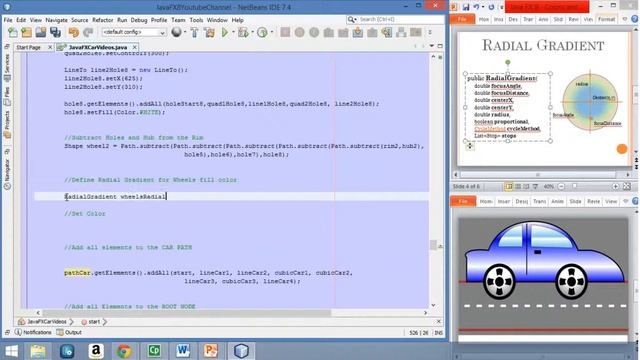The width and height of the screenshot is (640, 360).
Task: Switch to Slide Sorter view in PowerPoint
Action: click(518, 187)
